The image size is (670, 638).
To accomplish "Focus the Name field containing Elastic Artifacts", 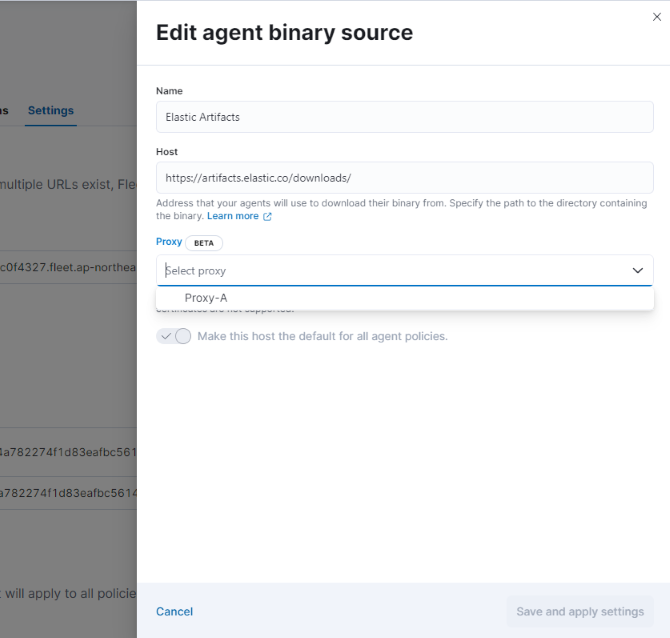I will [404, 117].
